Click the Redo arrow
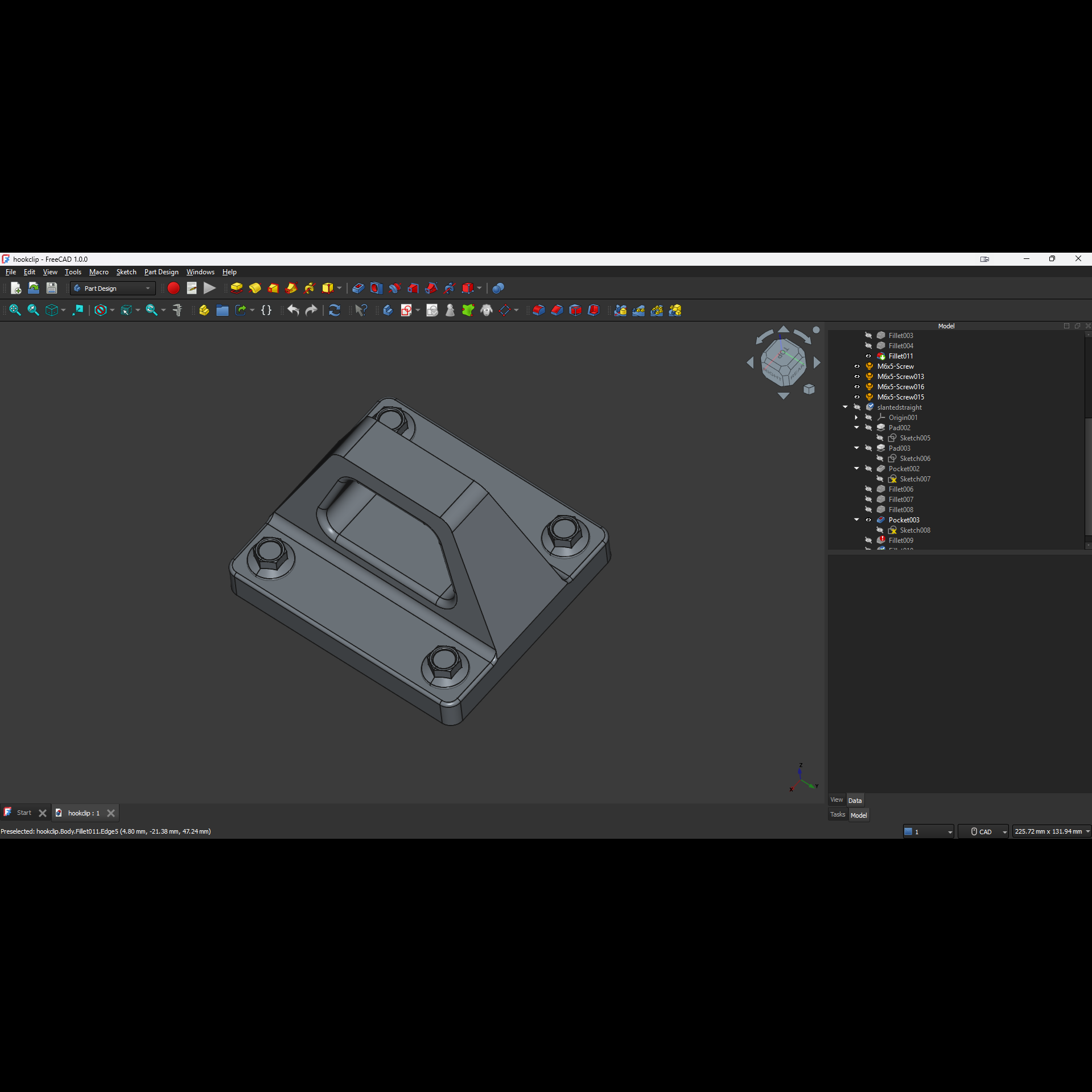1092x1092 pixels. tap(311, 310)
